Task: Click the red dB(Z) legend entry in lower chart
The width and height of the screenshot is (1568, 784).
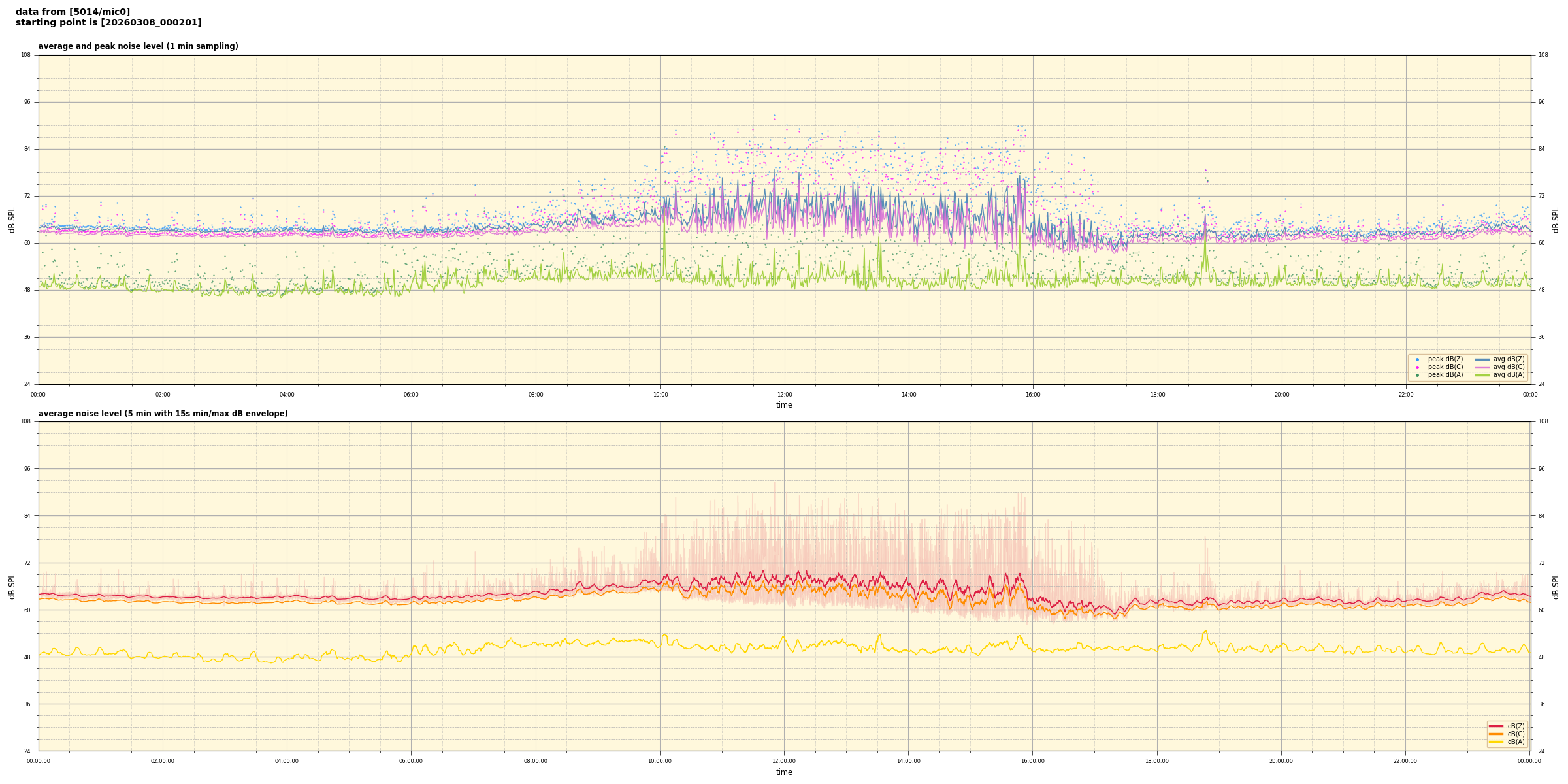Action: tap(1515, 726)
